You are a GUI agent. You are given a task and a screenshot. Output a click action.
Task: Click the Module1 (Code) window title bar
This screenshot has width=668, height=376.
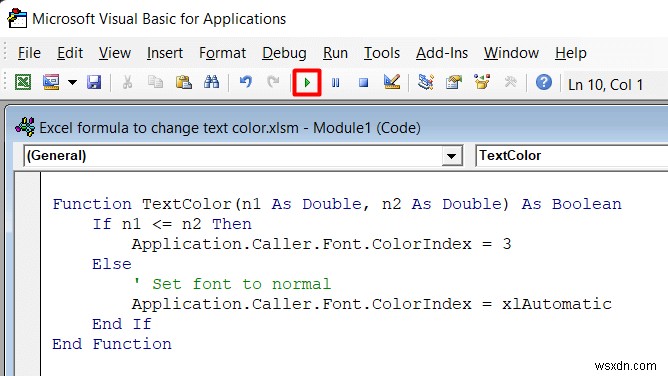pos(337,127)
